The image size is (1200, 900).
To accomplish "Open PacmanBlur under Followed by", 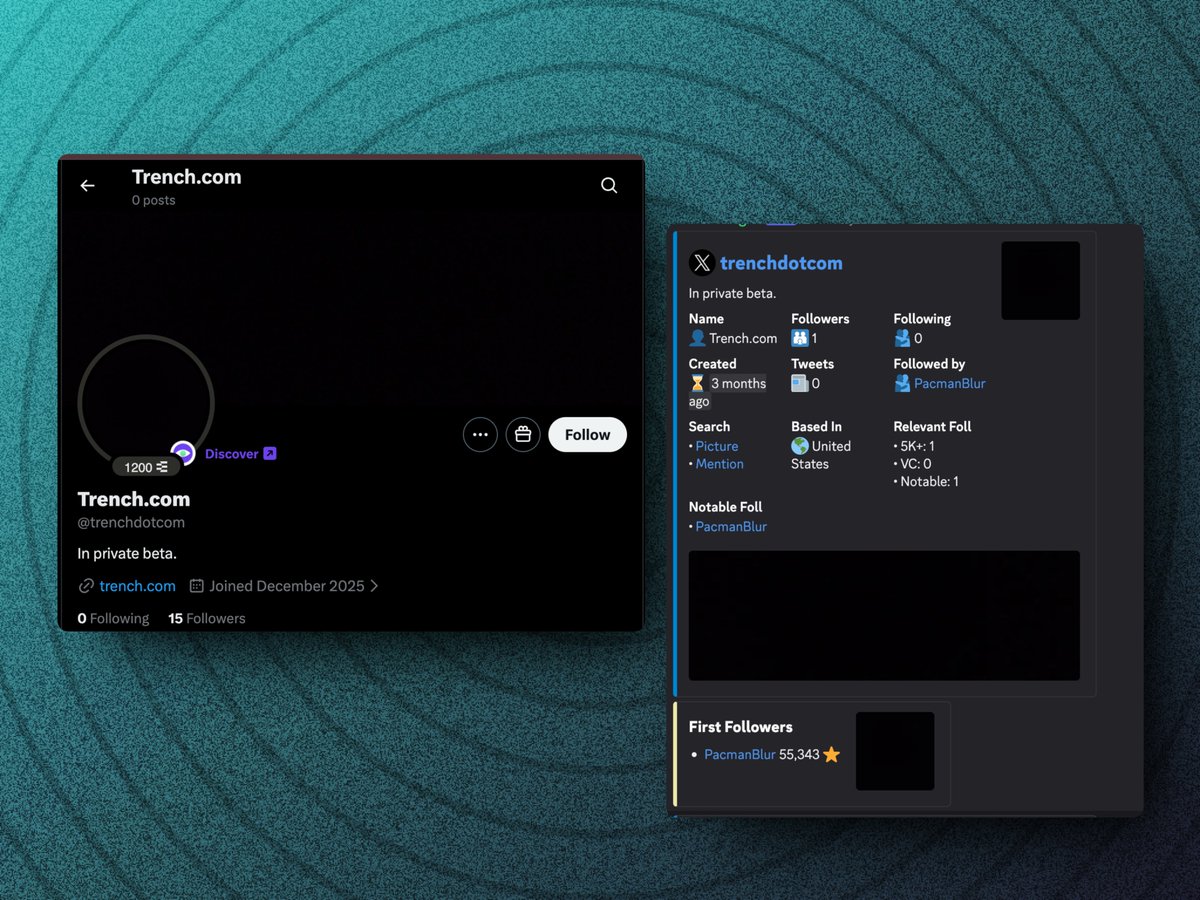I will pos(950,383).
